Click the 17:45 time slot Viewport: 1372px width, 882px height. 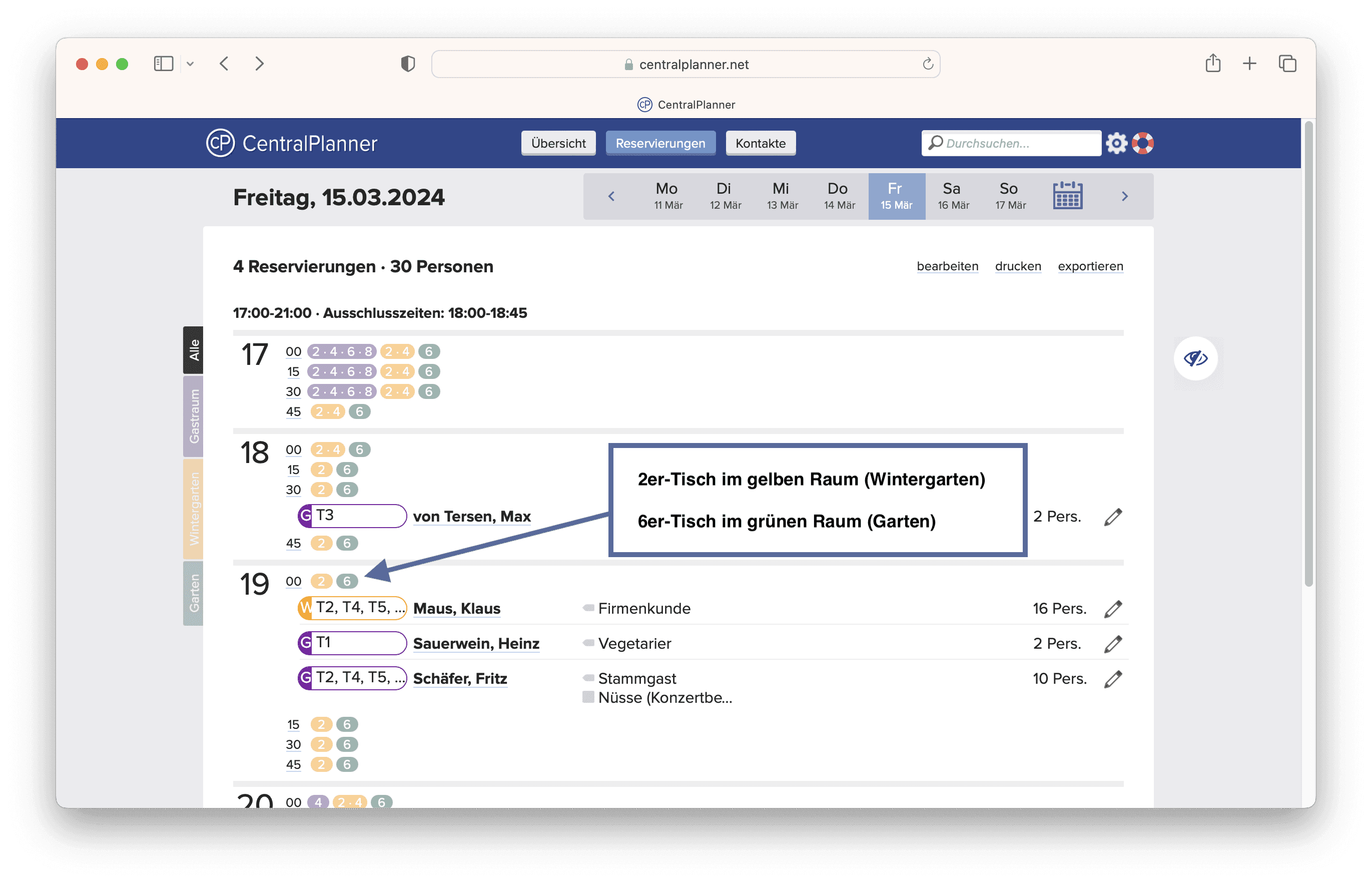coord(293,412)
